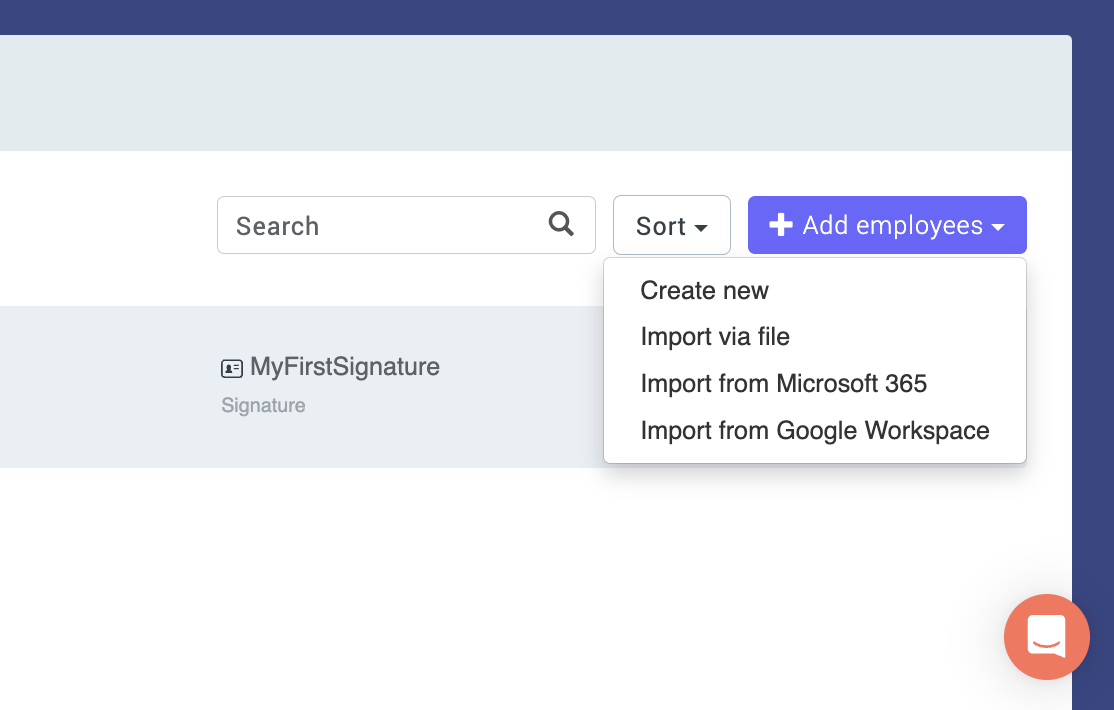The image size is (1114, 710).
Task: Open the orange chat support widget
Action: point(1046,637)
